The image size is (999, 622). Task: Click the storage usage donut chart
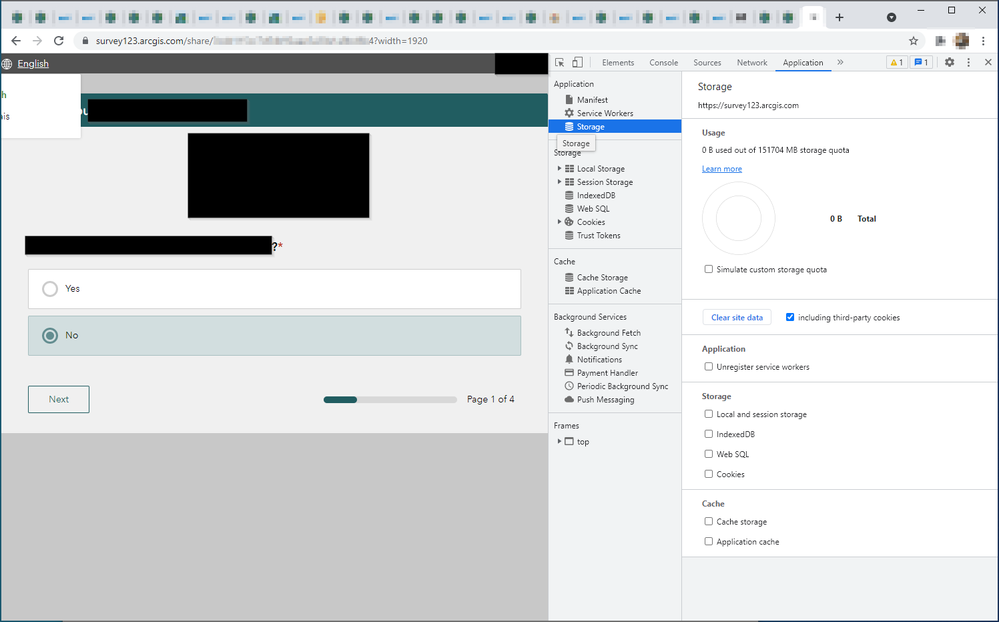click(x=738, y=219)
